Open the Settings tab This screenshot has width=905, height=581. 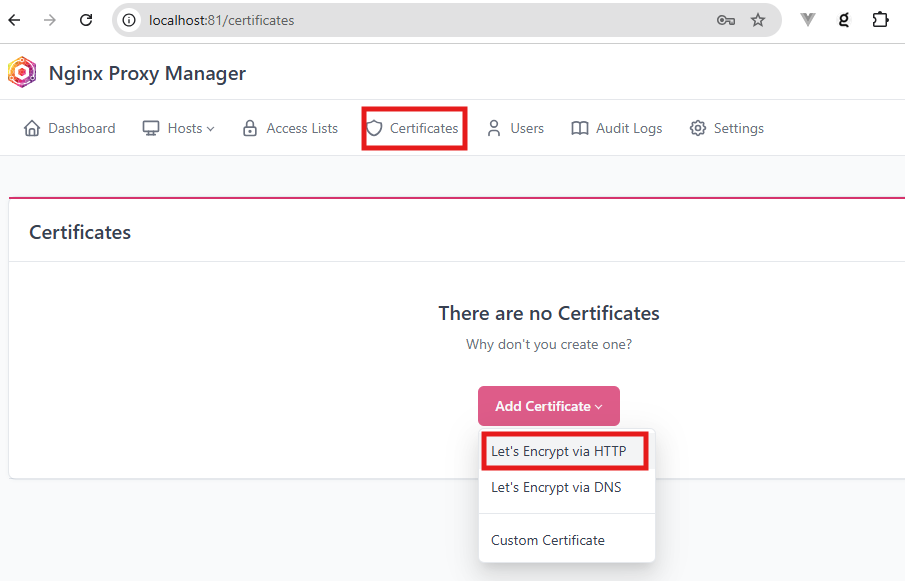(x=727, y=128)
